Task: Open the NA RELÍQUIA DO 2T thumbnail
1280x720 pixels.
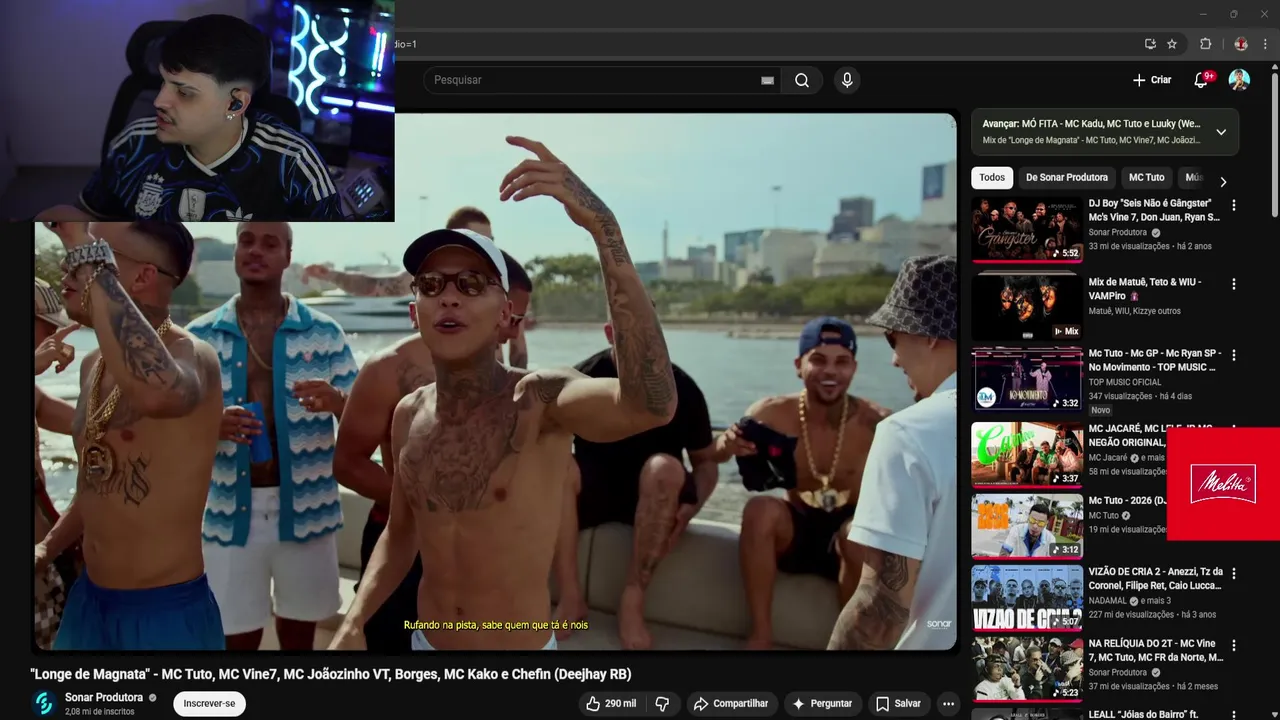Action: [1027, 670]
